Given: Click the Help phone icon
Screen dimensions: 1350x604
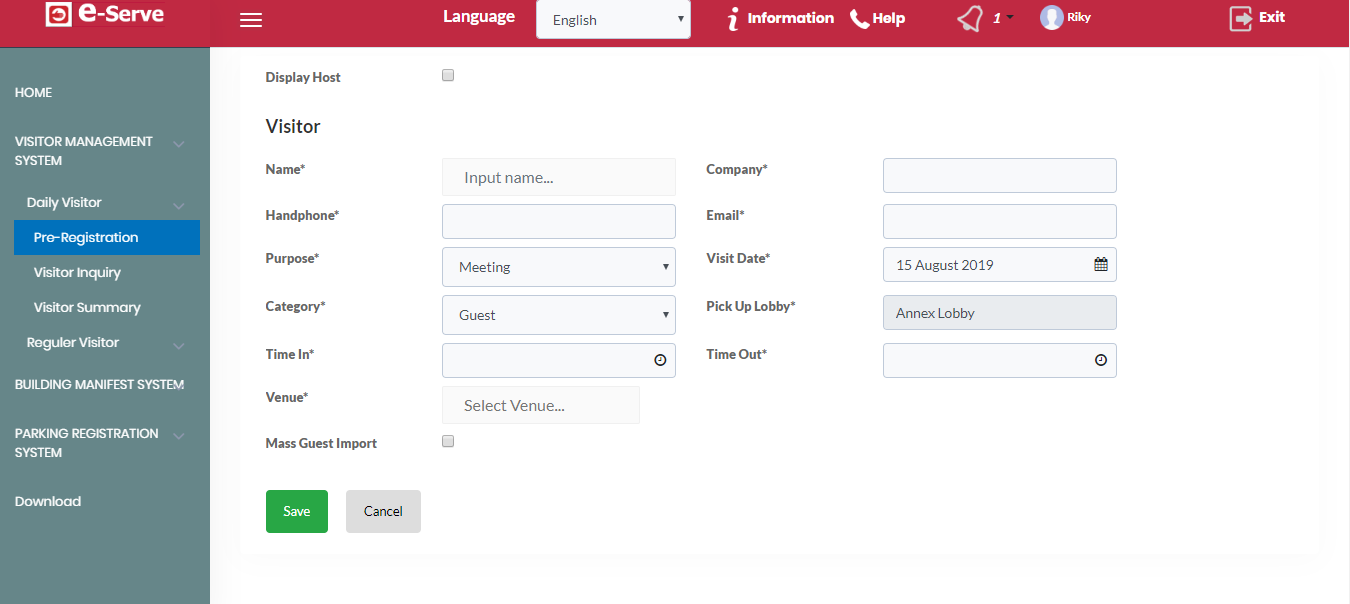Looking at the screenshot, I should click(859, 19).
